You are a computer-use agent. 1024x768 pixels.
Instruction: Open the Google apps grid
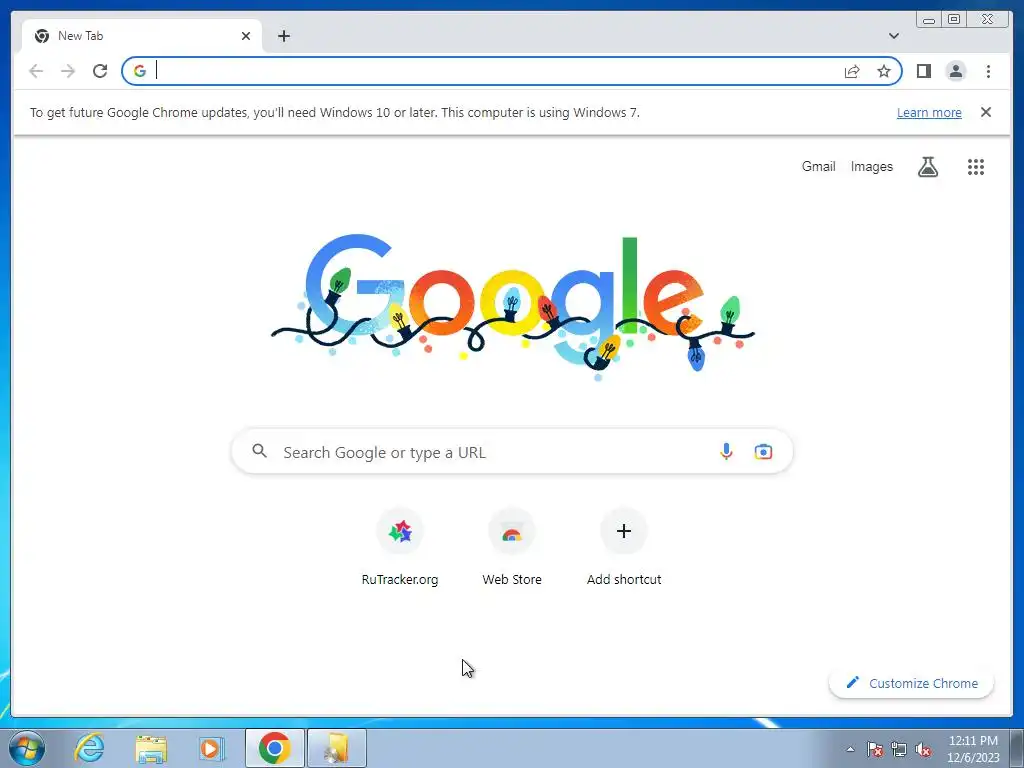click(x=976, y=167)
